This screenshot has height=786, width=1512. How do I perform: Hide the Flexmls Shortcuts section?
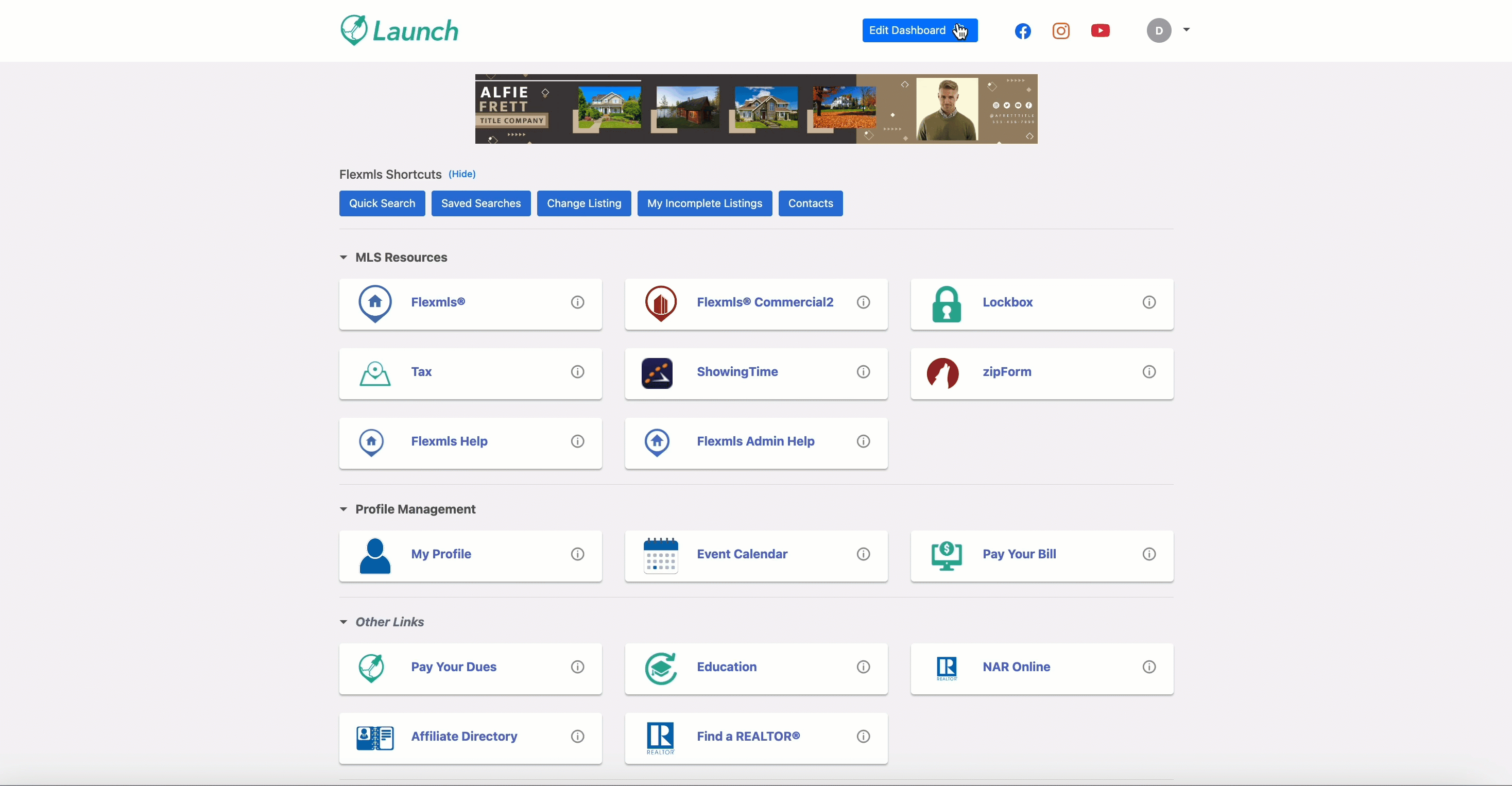point(462,174)
